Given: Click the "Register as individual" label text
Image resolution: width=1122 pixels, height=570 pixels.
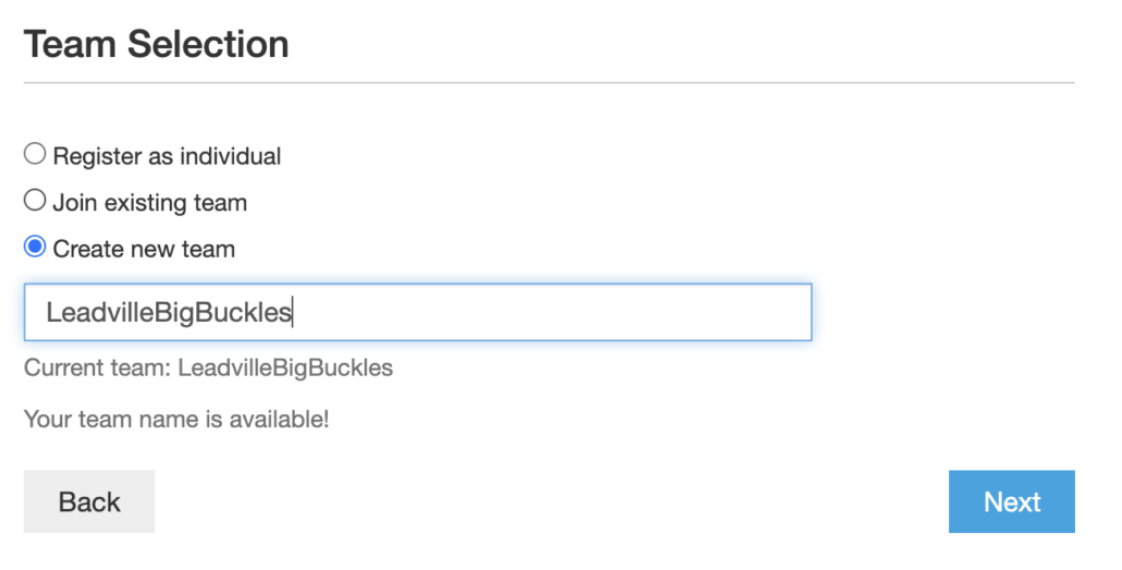Looking at the screenshot, I should [x=166, y=156].
